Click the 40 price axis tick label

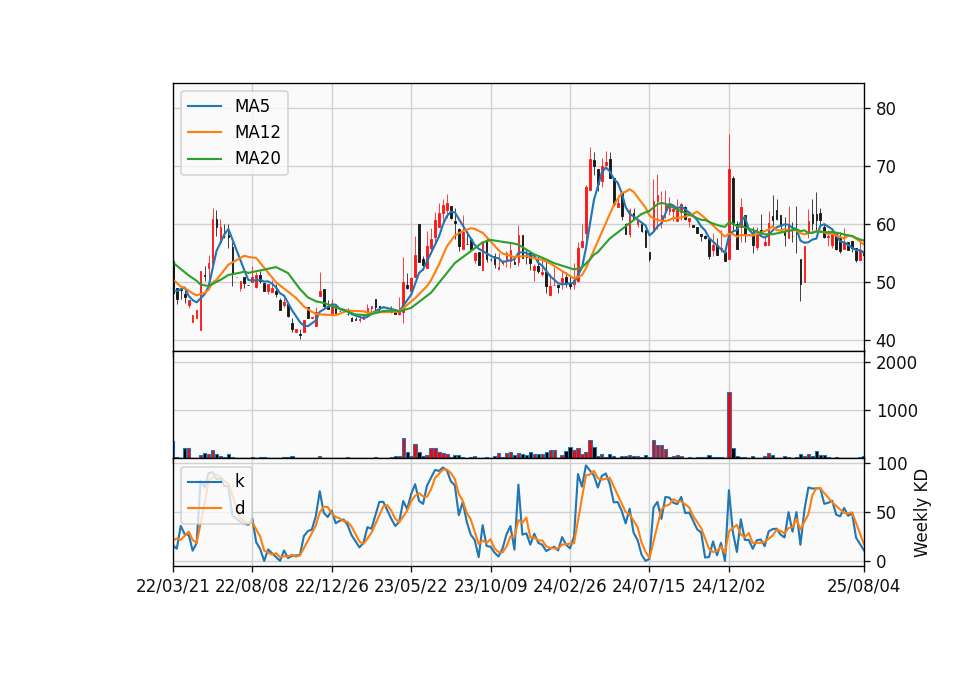coord(885,340)
